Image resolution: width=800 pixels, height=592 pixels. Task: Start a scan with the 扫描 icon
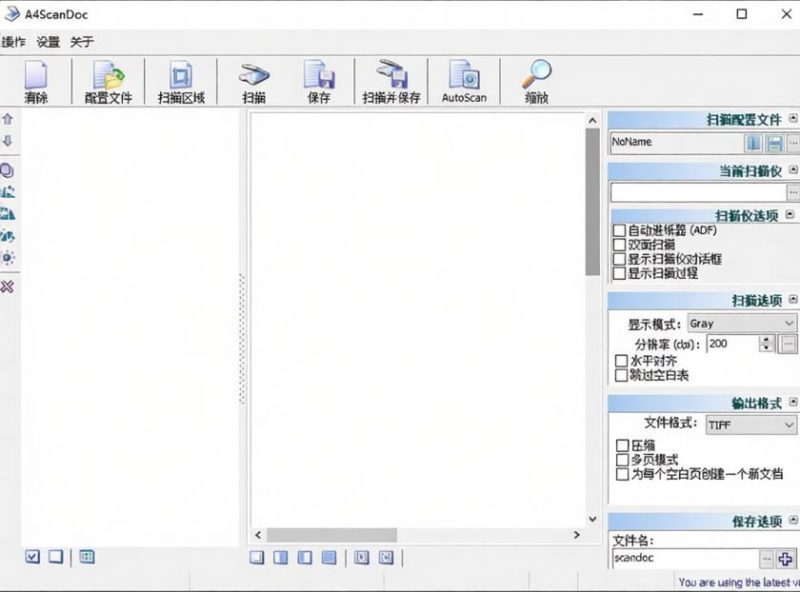pos(254,82)
